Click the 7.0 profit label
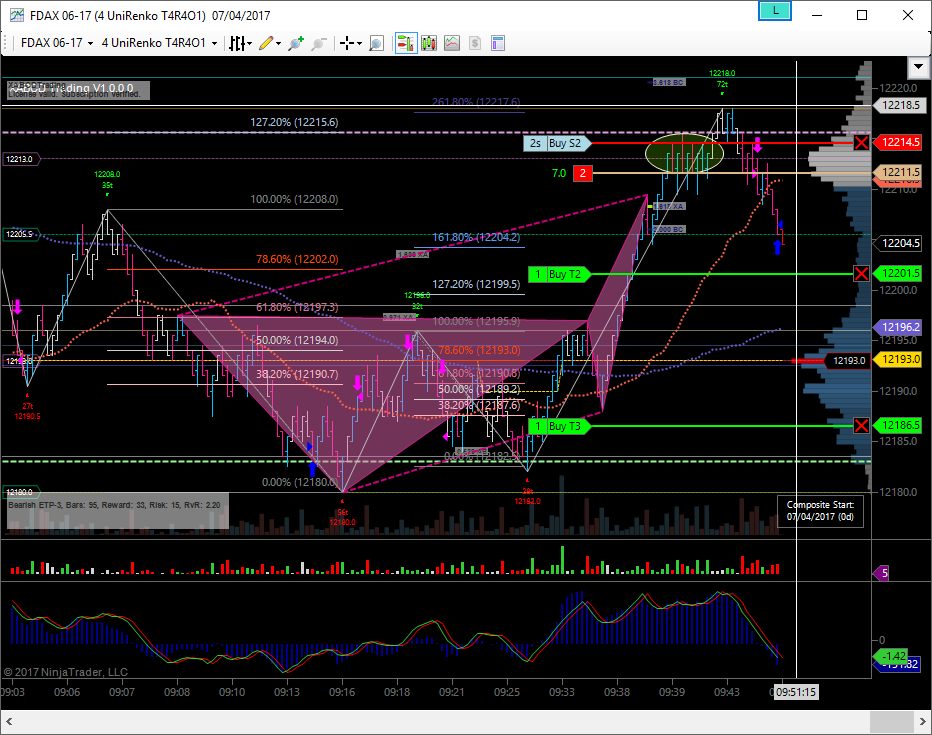 [559, 174]
